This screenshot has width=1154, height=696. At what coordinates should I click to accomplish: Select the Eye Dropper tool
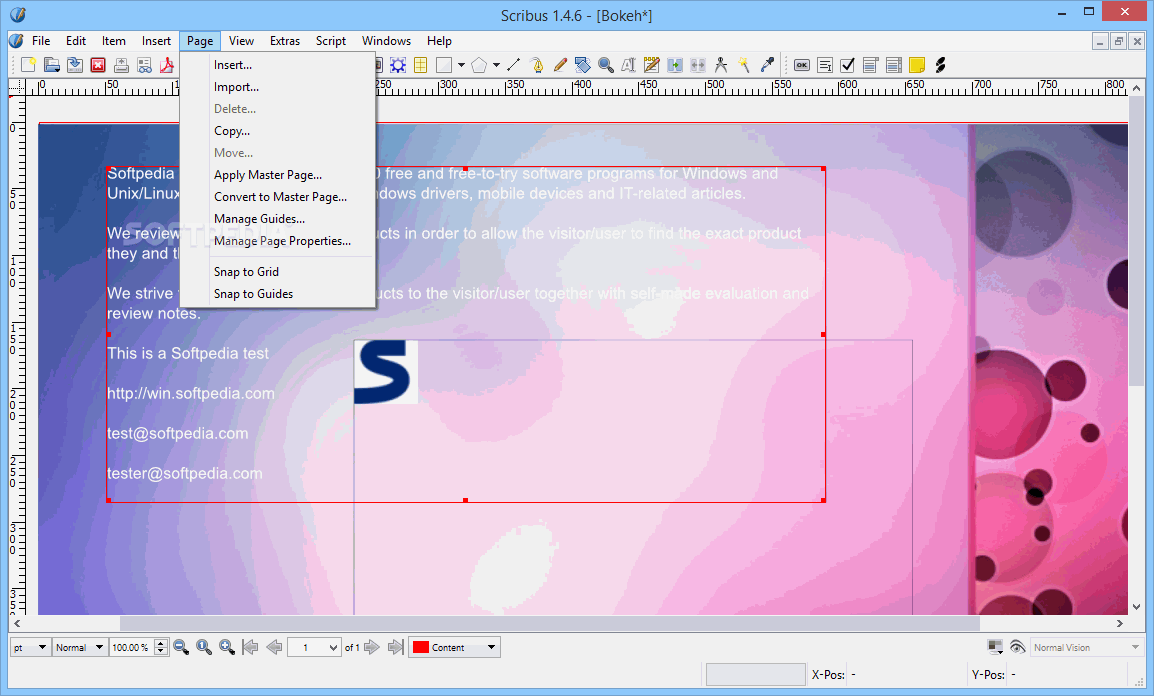[x=767, y=65]
